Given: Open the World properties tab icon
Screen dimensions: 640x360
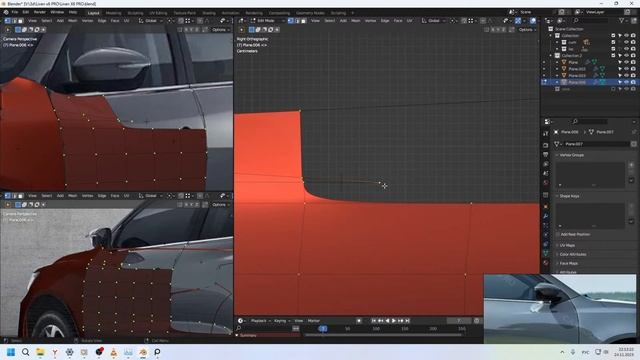Looking at the screenshot, I should pos(546,183).
